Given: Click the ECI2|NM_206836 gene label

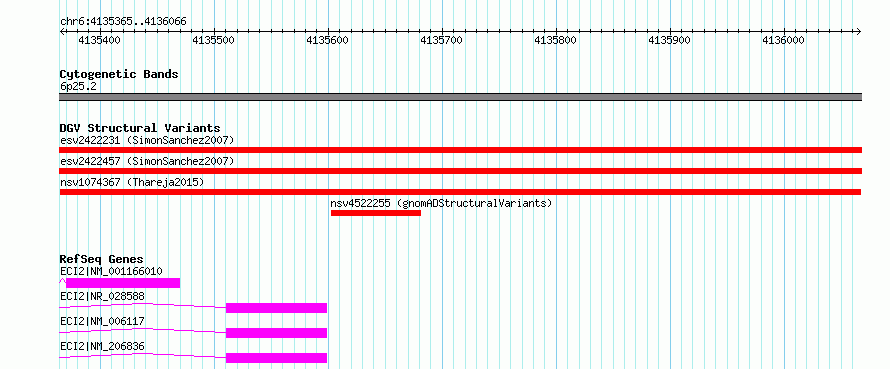Looking at the screenshot, I should [102, 346].
